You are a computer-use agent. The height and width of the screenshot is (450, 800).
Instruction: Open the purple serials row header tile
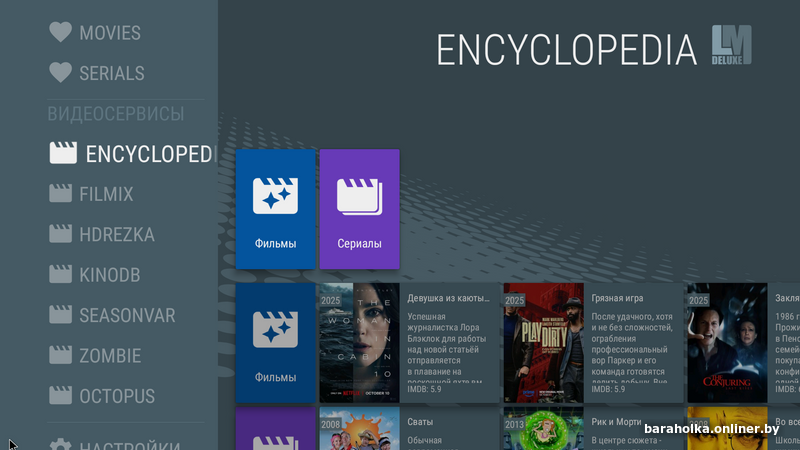(276, 429)
